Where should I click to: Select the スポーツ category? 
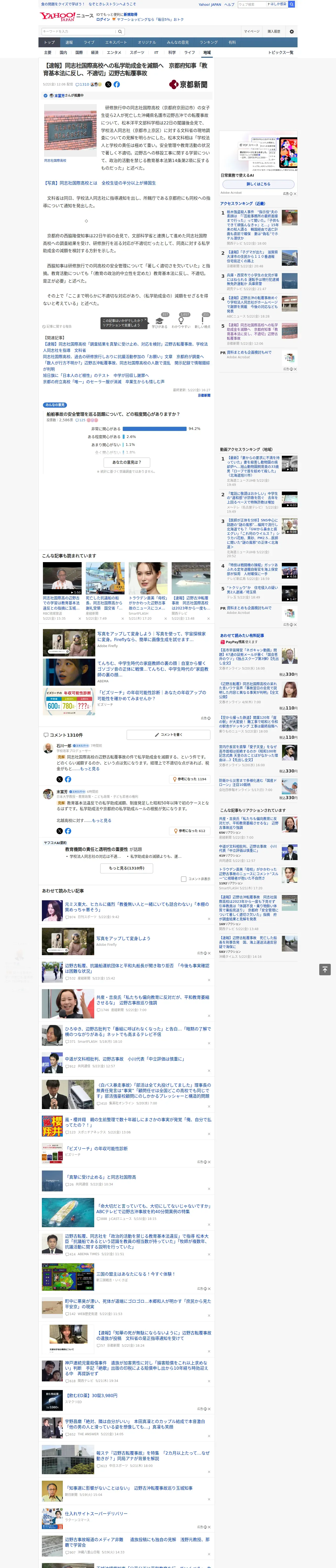(x=137, y=53)
